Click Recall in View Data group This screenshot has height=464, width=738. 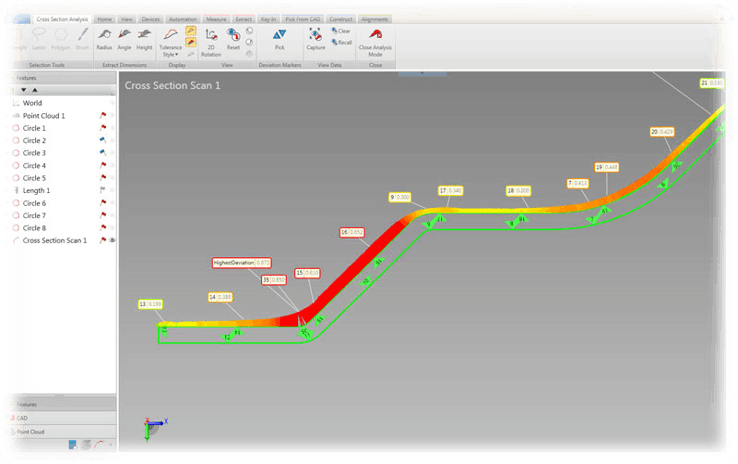pyautogui.click(x=342, y=42)
